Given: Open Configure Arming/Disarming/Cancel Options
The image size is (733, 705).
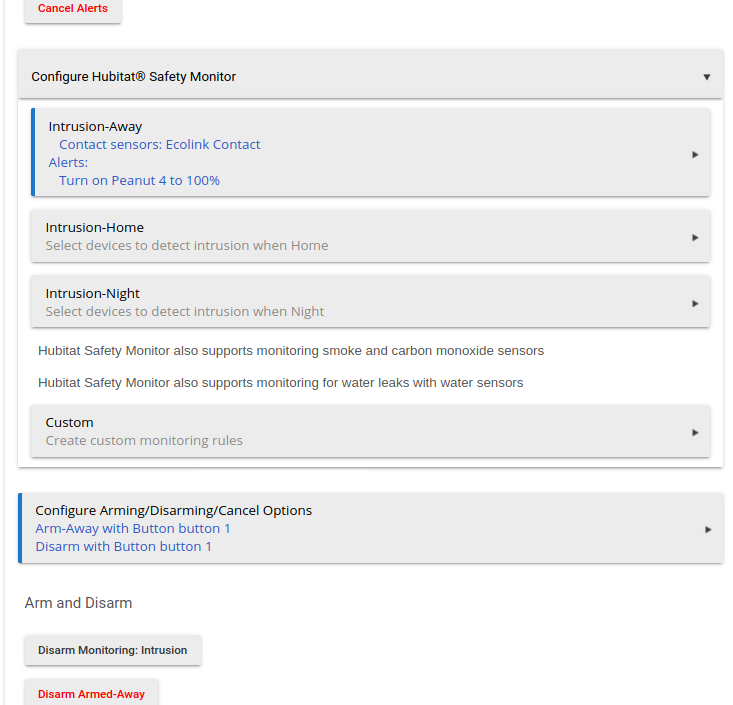Looking at the screenshot, I should [371, 528].
